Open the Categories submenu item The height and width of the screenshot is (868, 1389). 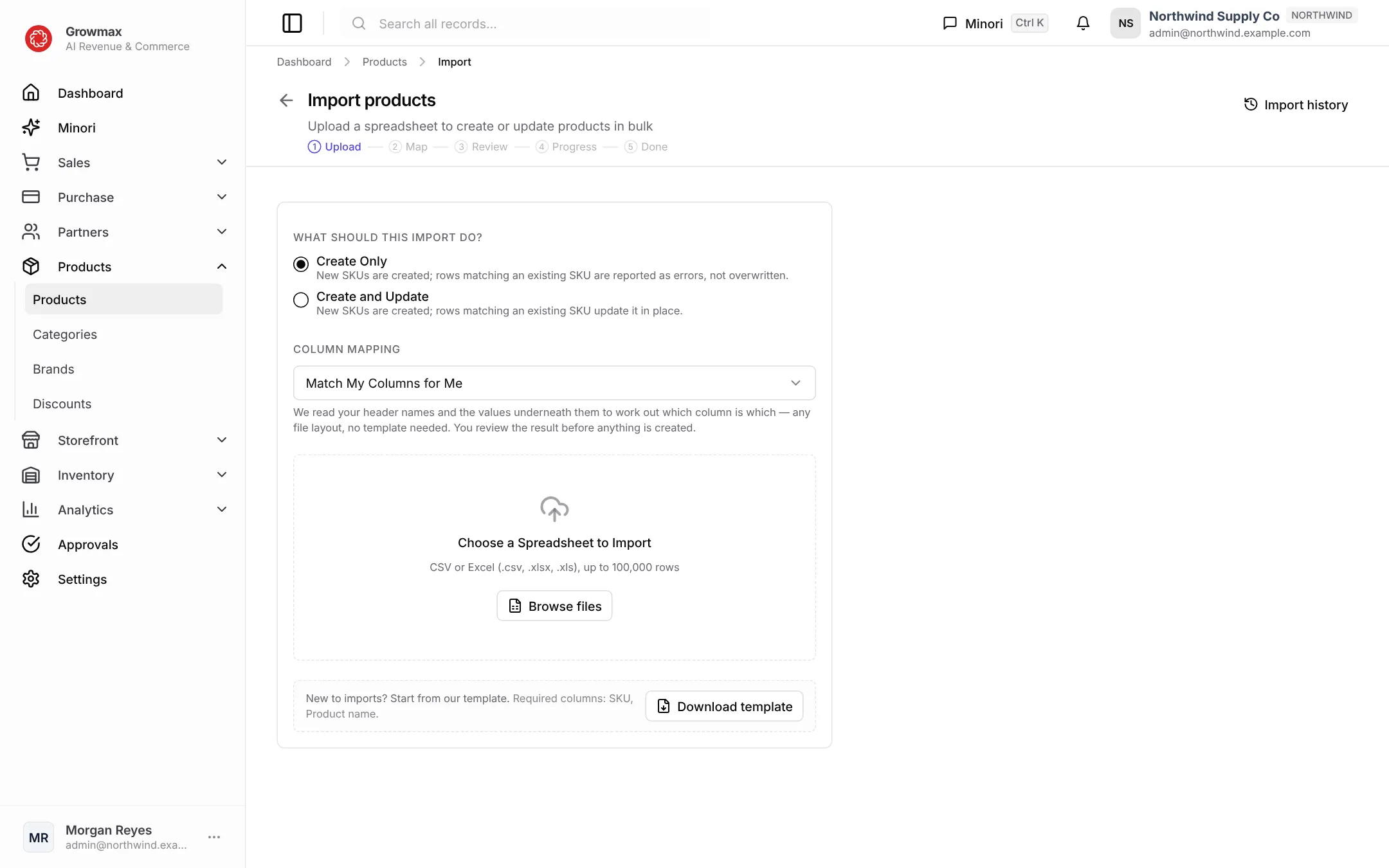tap(123, 334)
